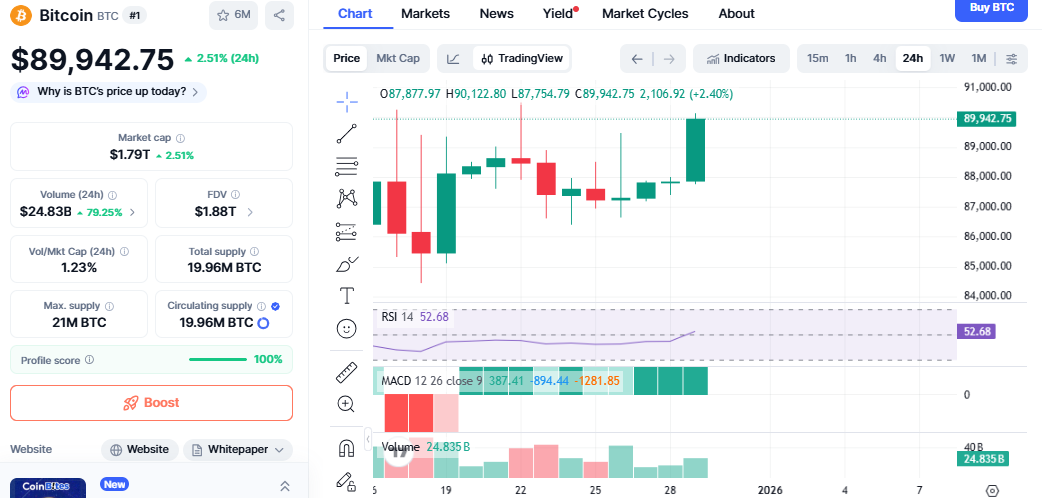This screenshot has height=498, width=1042.
Task: Expand the Volume (24h) details chevron
Action: click(x=132, y=212)
